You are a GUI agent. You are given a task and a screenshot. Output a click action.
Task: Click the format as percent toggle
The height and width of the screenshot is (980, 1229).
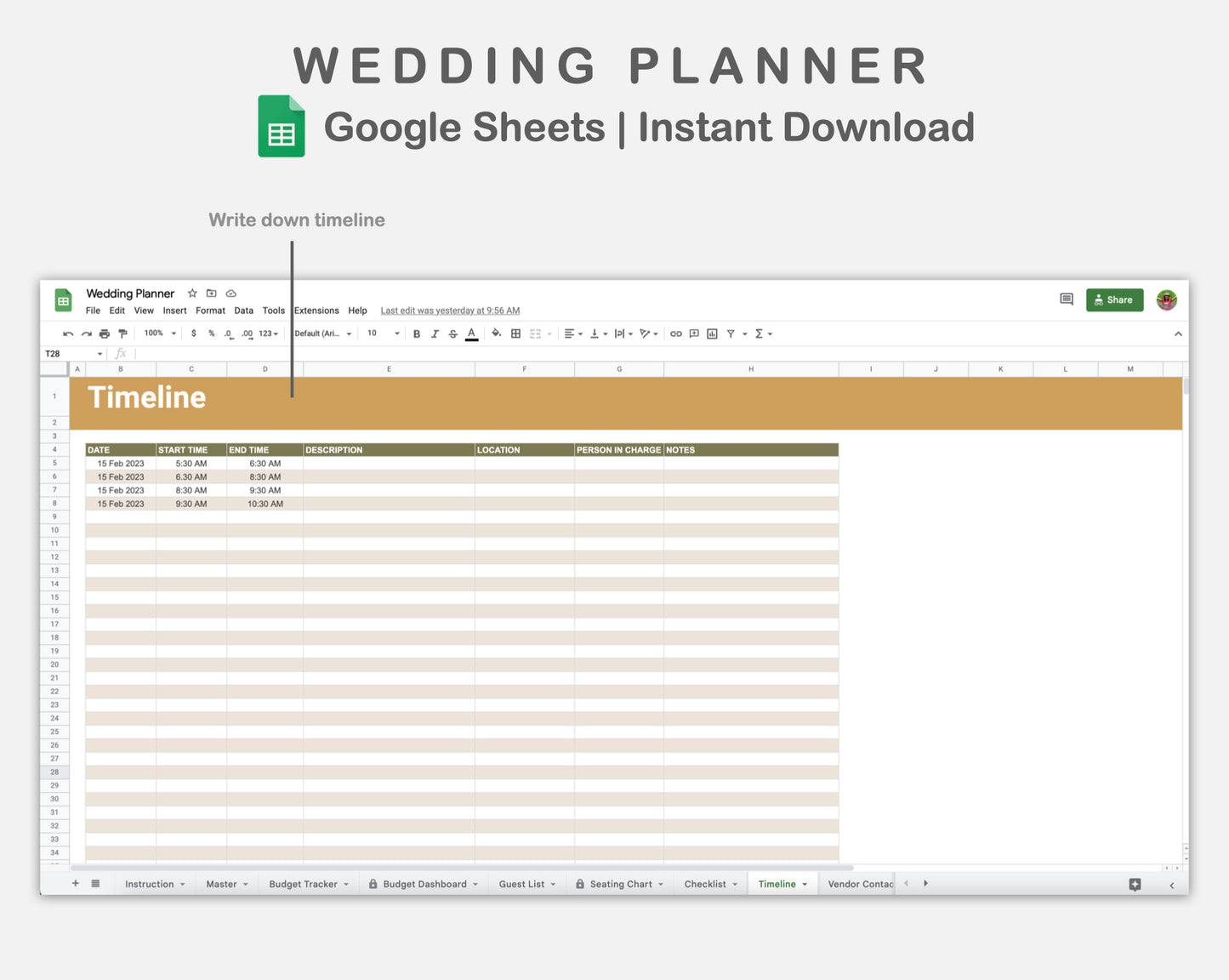[210, 333]
